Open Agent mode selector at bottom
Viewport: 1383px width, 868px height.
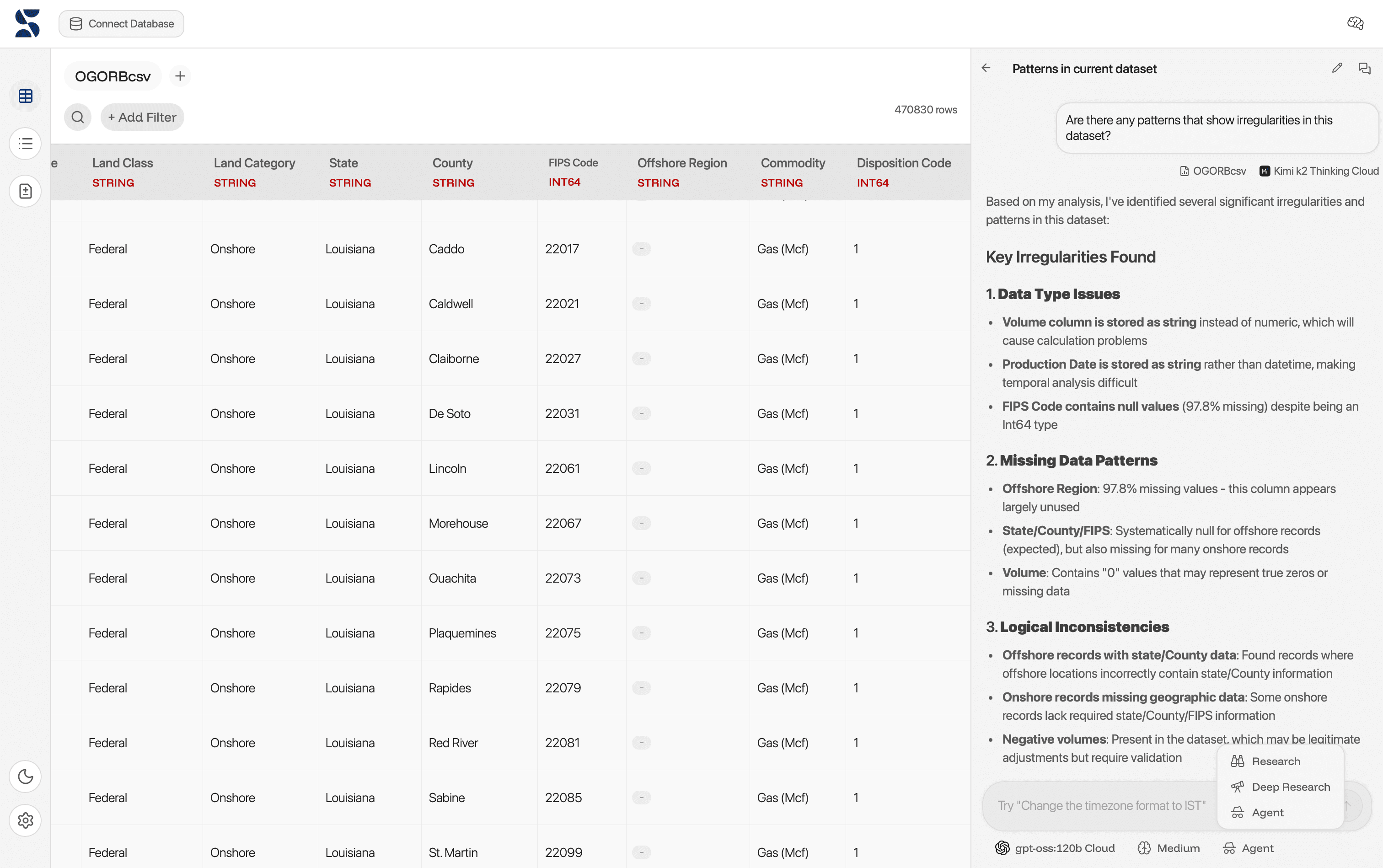1248,848
